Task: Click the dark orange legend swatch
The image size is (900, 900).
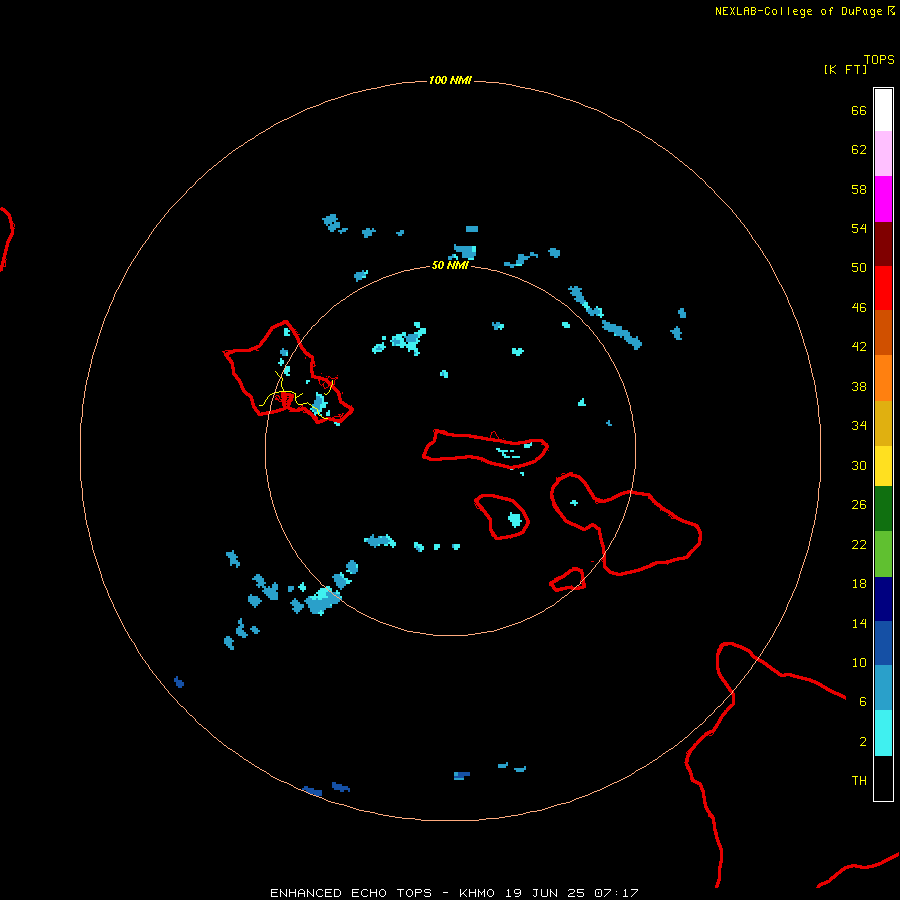Action: pos(883,332)
